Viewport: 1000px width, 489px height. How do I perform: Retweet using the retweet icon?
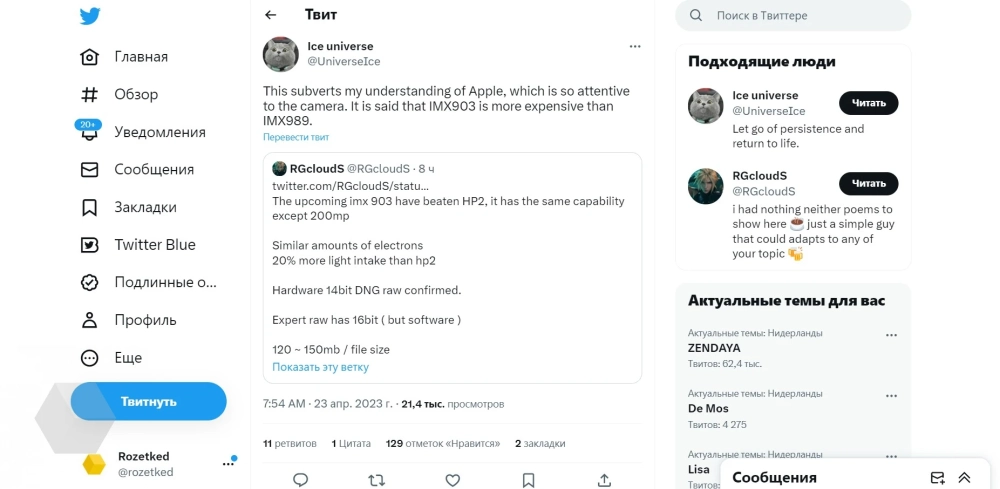(x=377, y=480)
